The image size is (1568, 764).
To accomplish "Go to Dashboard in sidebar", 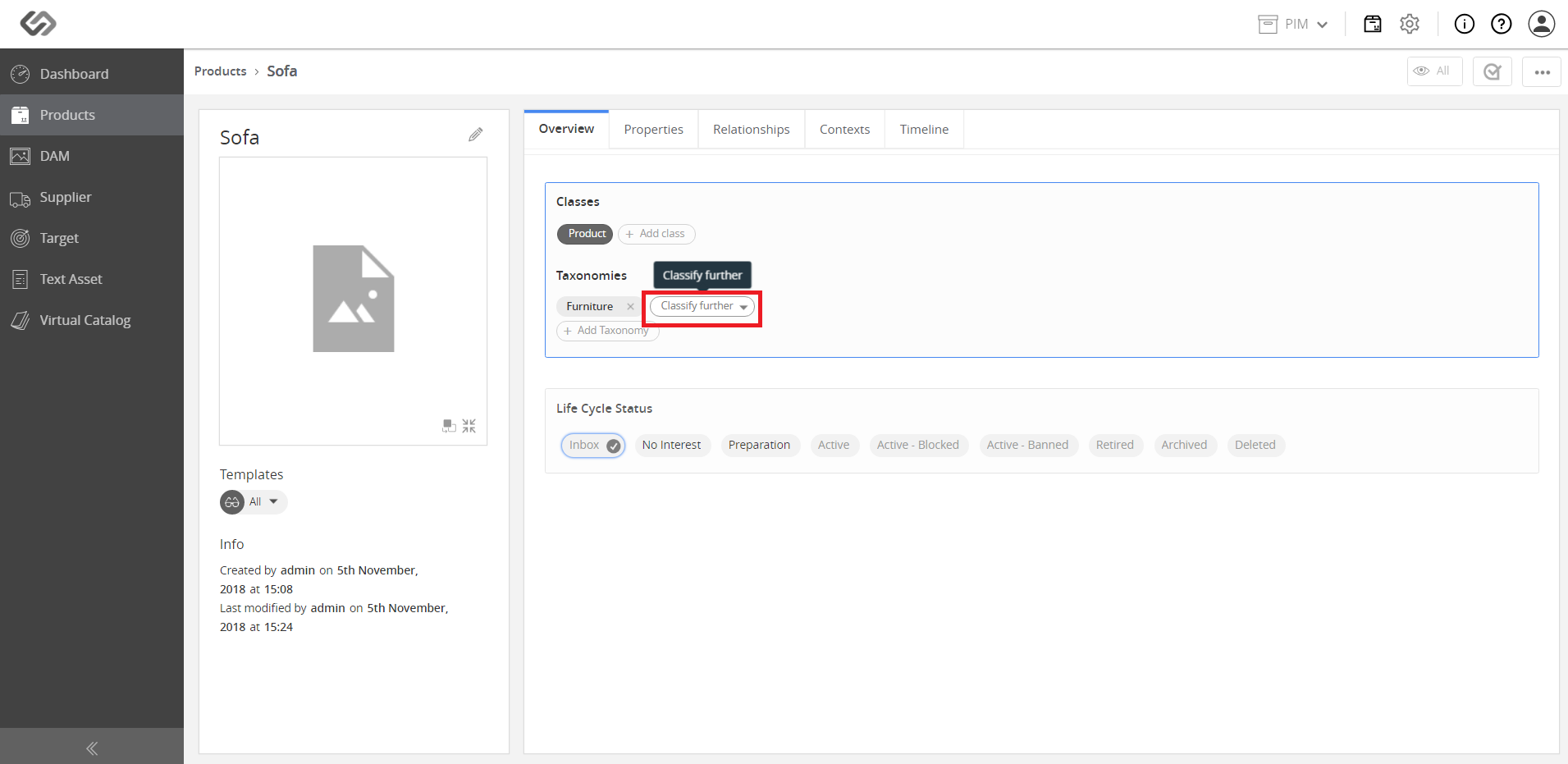I will [92, 74].
